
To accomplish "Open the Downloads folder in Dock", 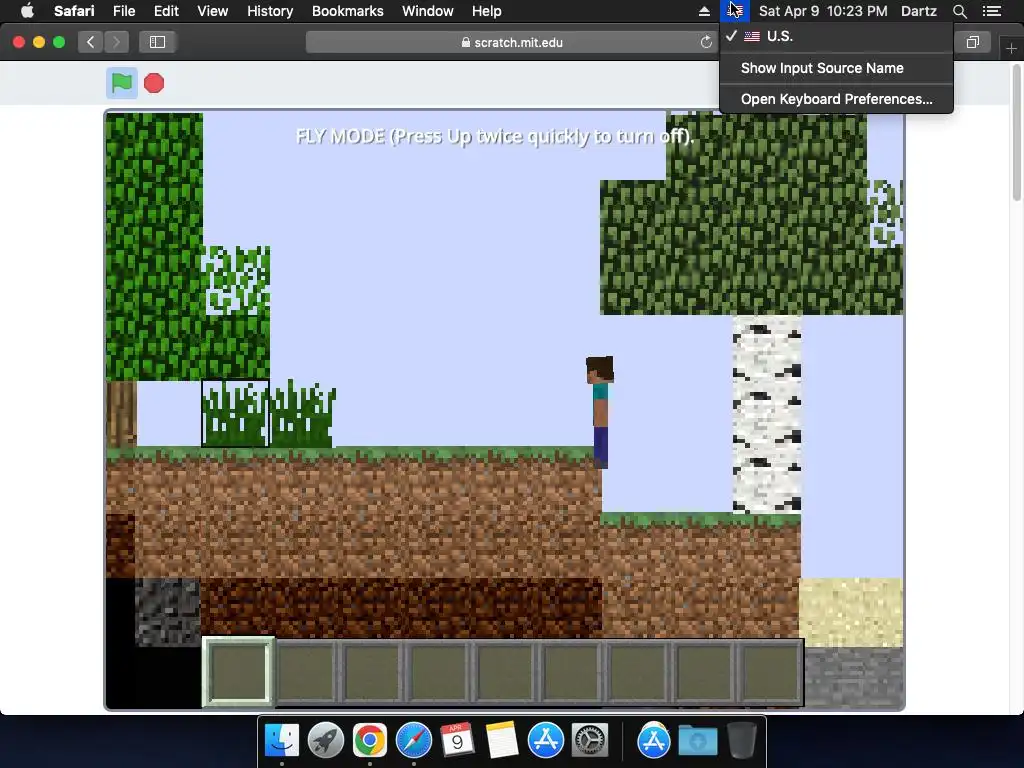I will pyautogui.click(x=697, y=741).
